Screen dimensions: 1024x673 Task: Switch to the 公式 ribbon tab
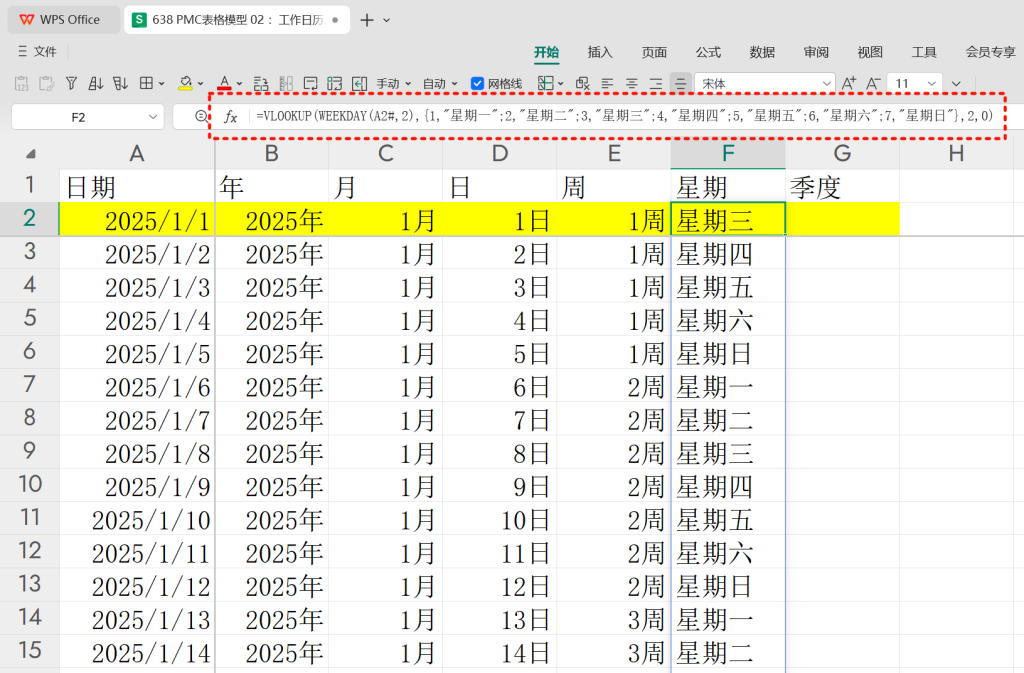(x=708, y=52)
